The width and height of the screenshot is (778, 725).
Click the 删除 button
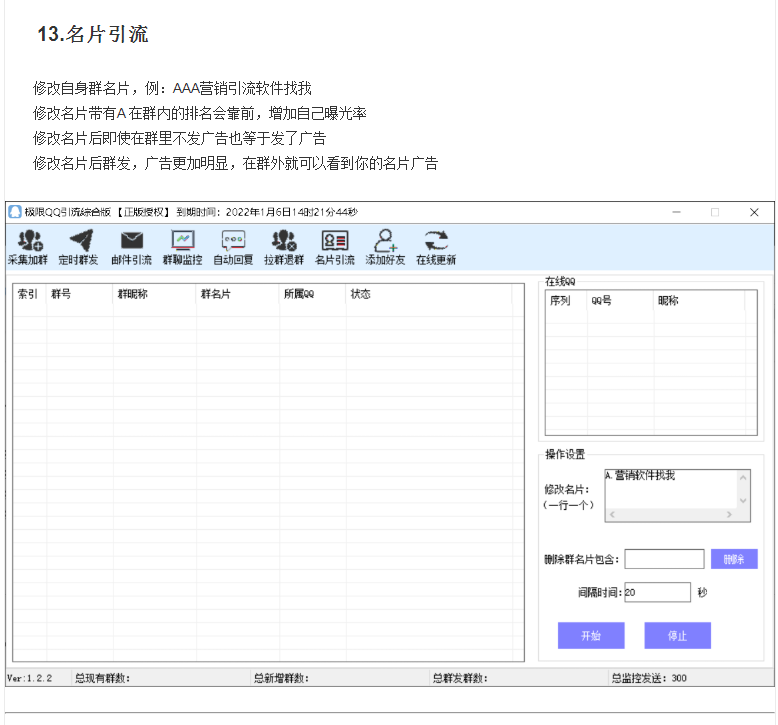[x=734, y=559]
